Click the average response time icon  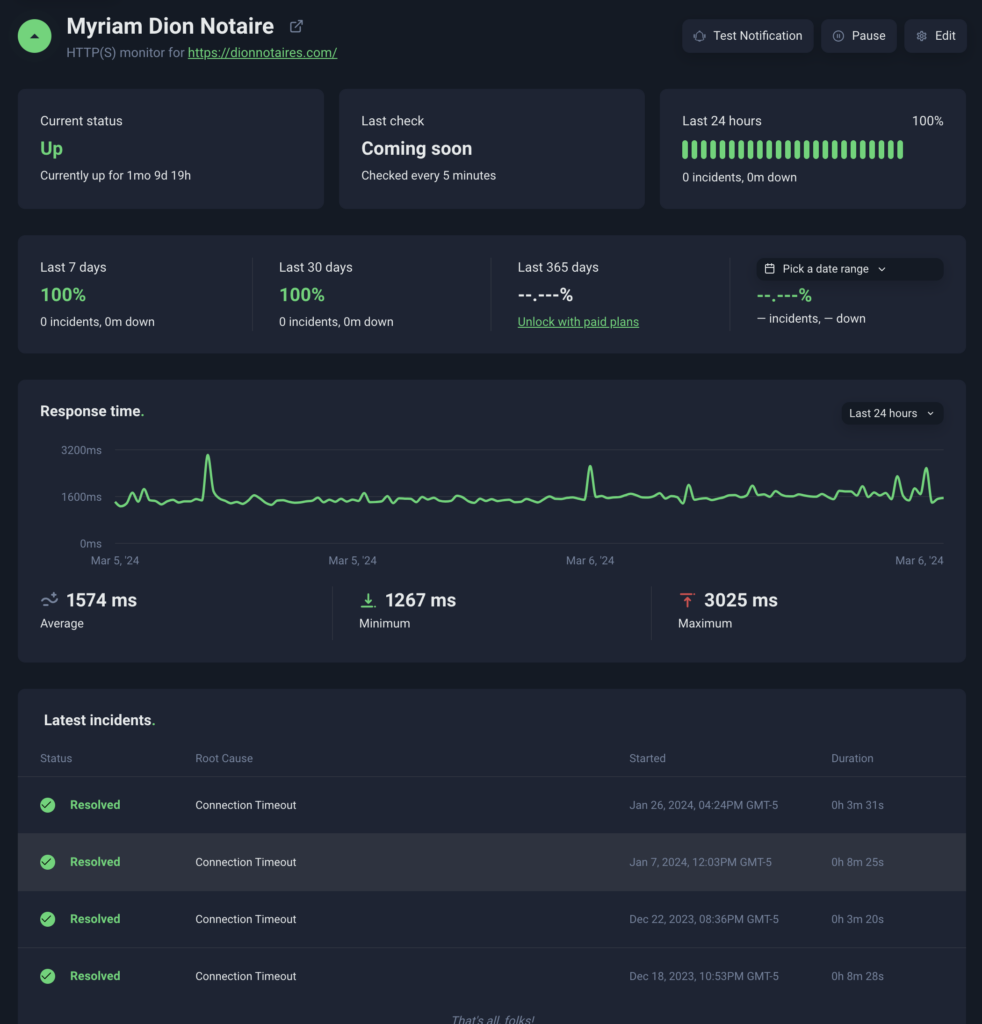(x=49, y=600)
